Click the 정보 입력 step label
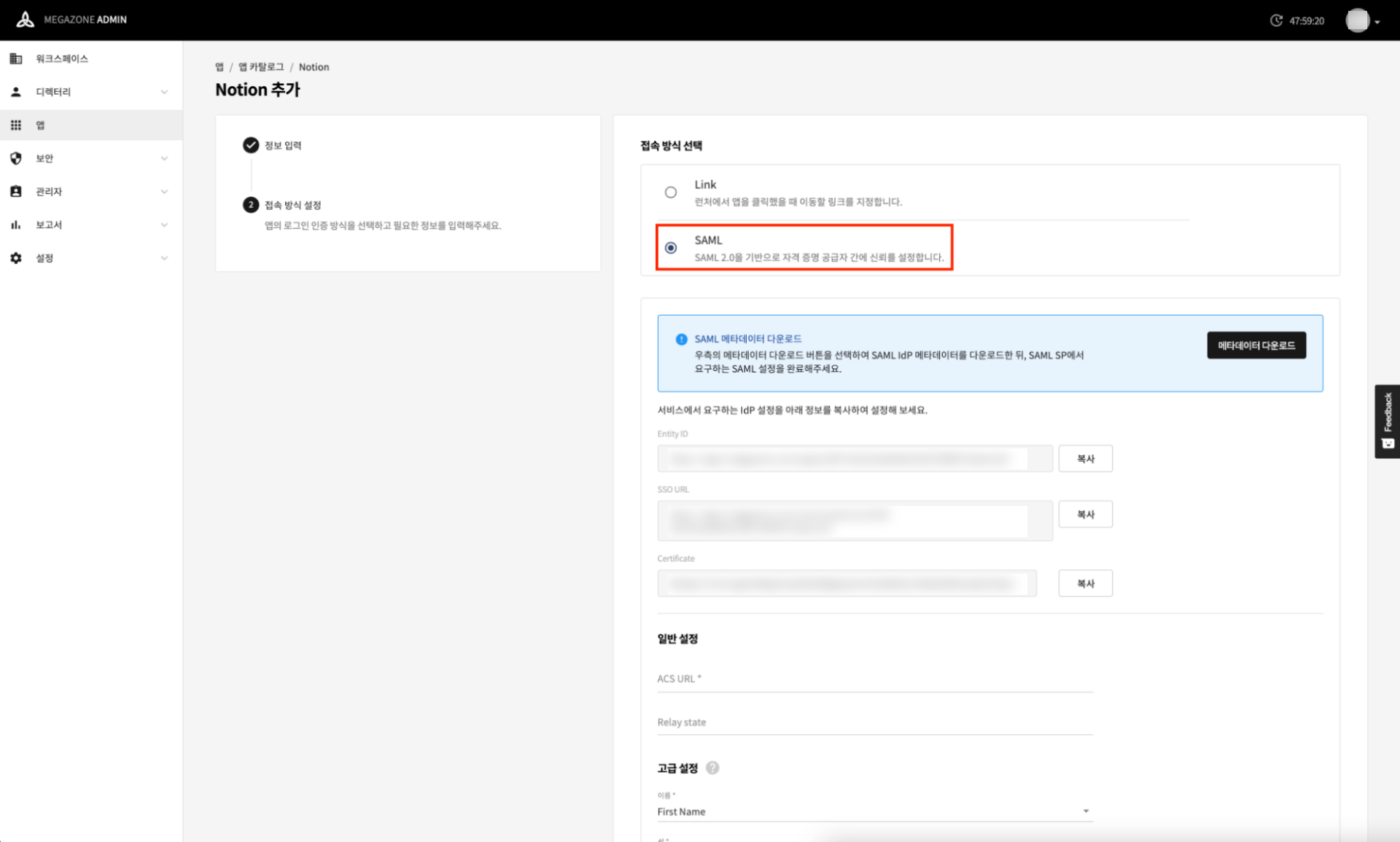The height and width of the screenshot is (842, 1400). click(x=283, y=146)
